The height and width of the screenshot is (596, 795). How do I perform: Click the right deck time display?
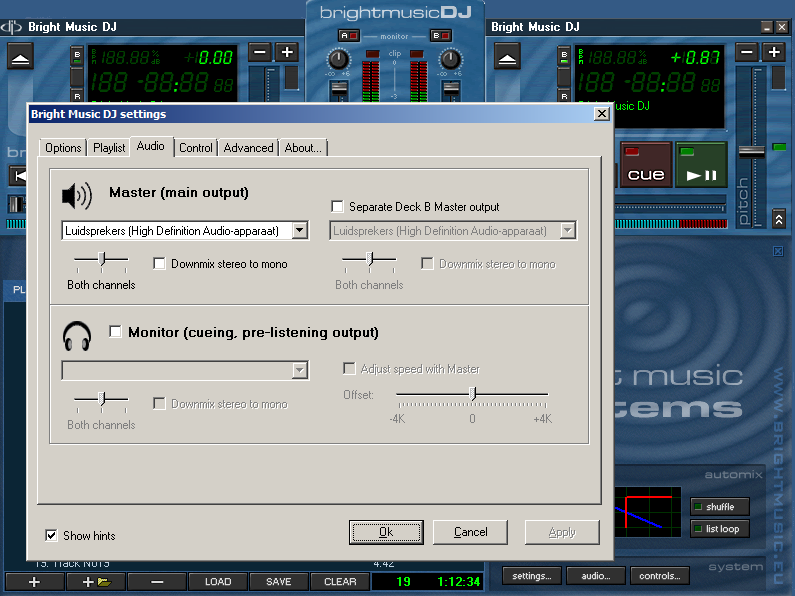pyautogui.click(x=650, y=83)
